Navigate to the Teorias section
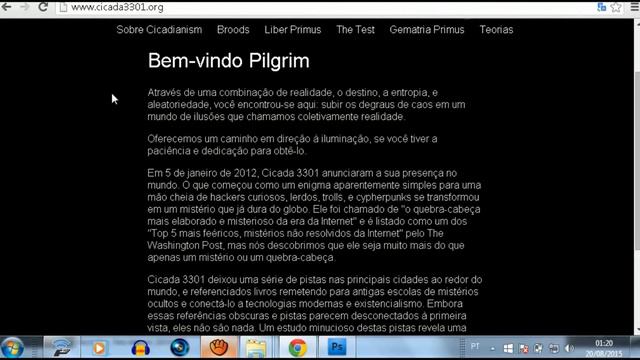The width and height of the screenshot is (640, 360). point(496,30)
